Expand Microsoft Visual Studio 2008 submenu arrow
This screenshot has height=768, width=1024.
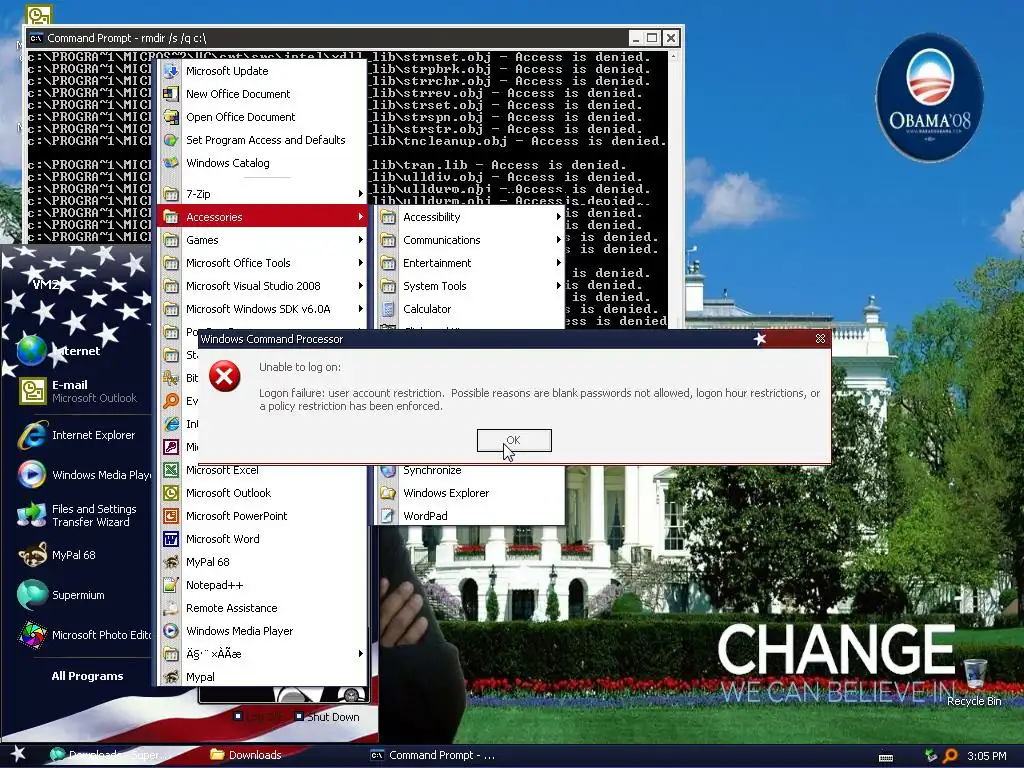[x=360, y=285]
